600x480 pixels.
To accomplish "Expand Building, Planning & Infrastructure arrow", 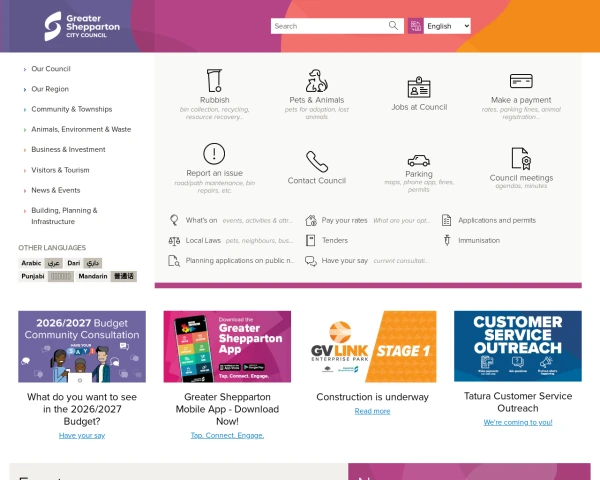I will (x=25, y=211).
